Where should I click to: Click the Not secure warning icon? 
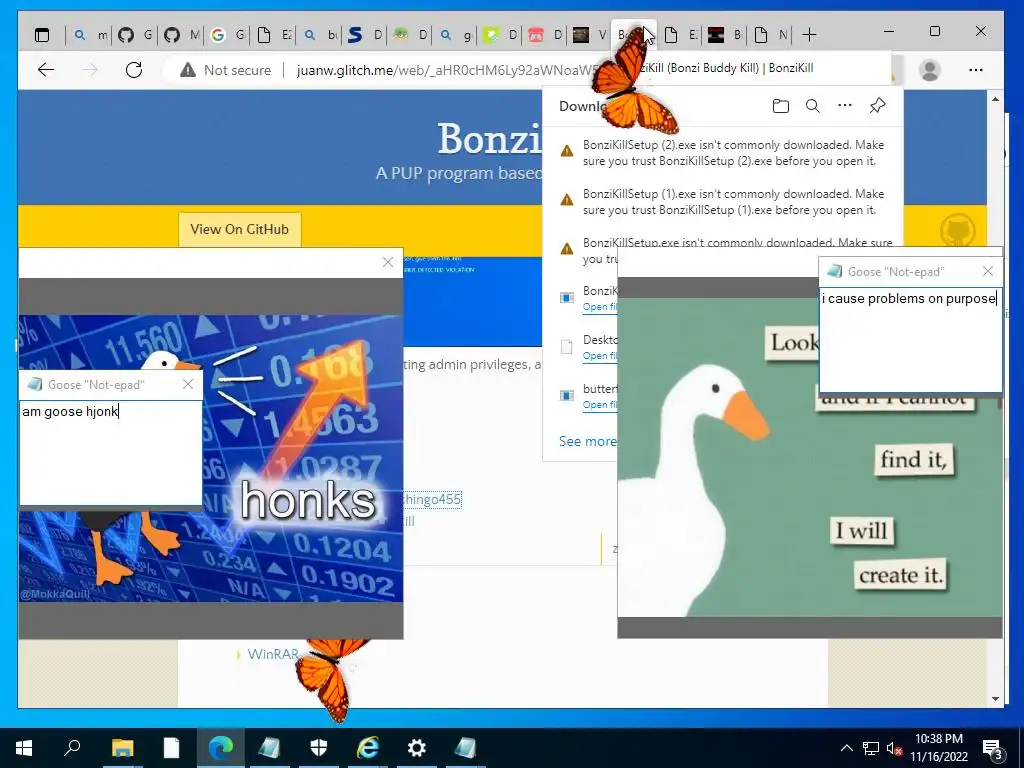[x=188, y=70]
